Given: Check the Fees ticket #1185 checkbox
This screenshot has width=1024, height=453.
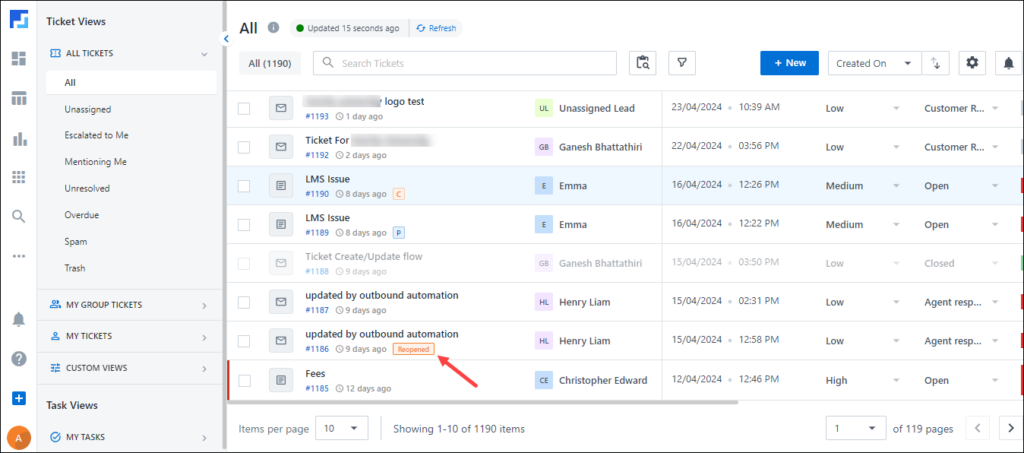Looking at the screenshot, I should (244, 380).
